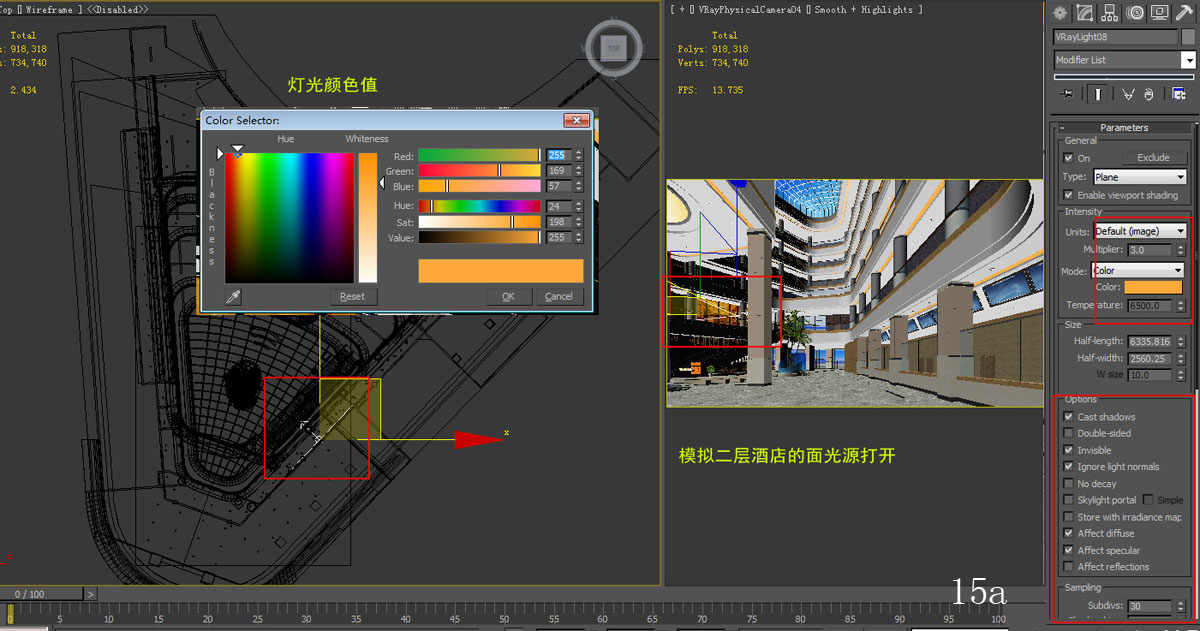1200x631 pixels.
Task: Click the ViewCube Top face
Action: click(614, 47)
